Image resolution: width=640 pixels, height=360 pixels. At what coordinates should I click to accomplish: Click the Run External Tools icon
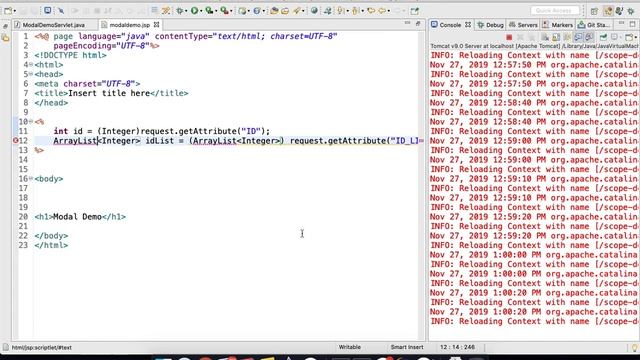224,11
